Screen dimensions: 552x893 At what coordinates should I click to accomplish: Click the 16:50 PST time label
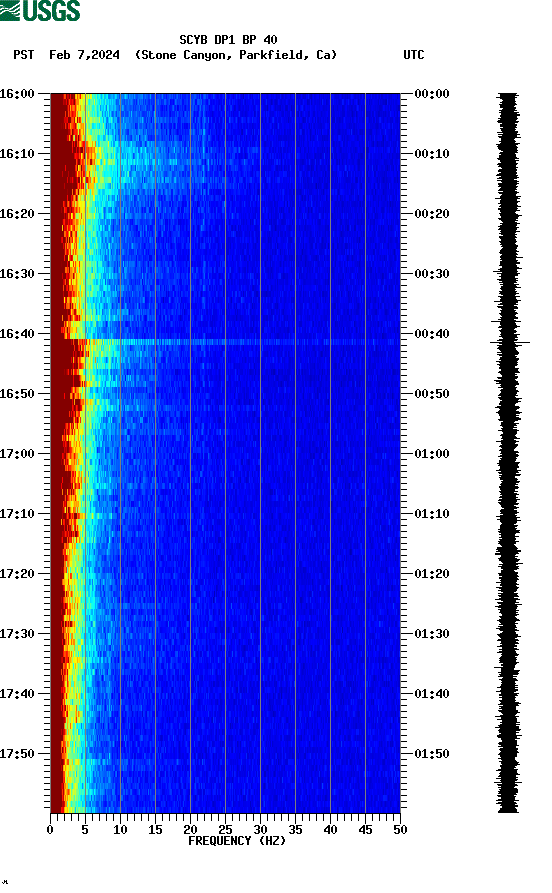[17, 394]
